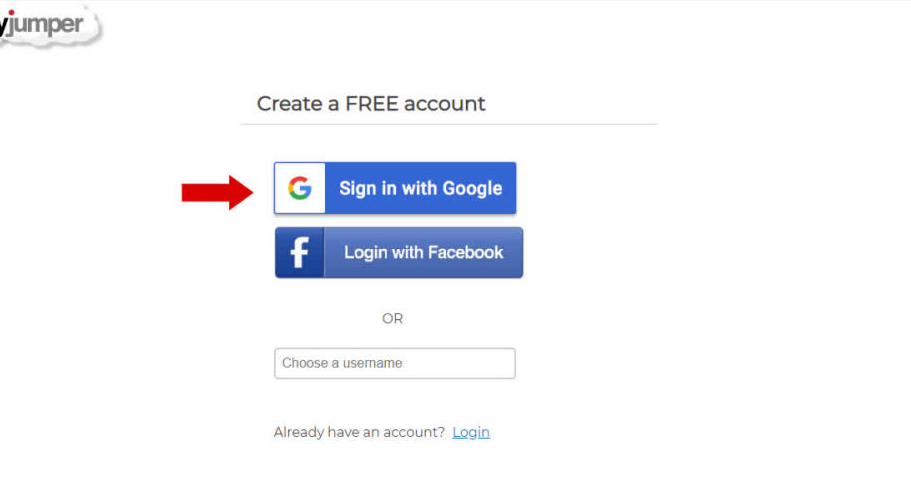Focus the Choose a username field
911x486 pixels.
click(394, 363)
